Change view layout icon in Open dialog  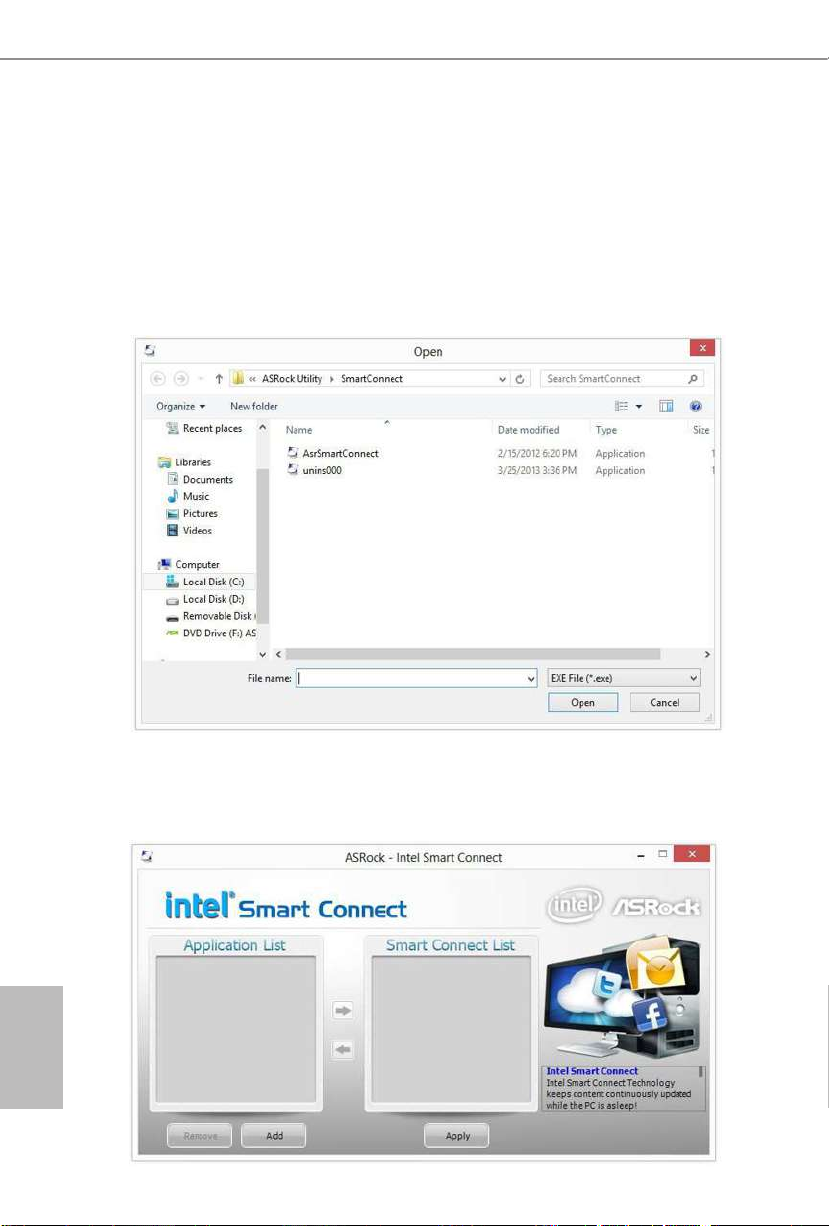tap(622, 407)
